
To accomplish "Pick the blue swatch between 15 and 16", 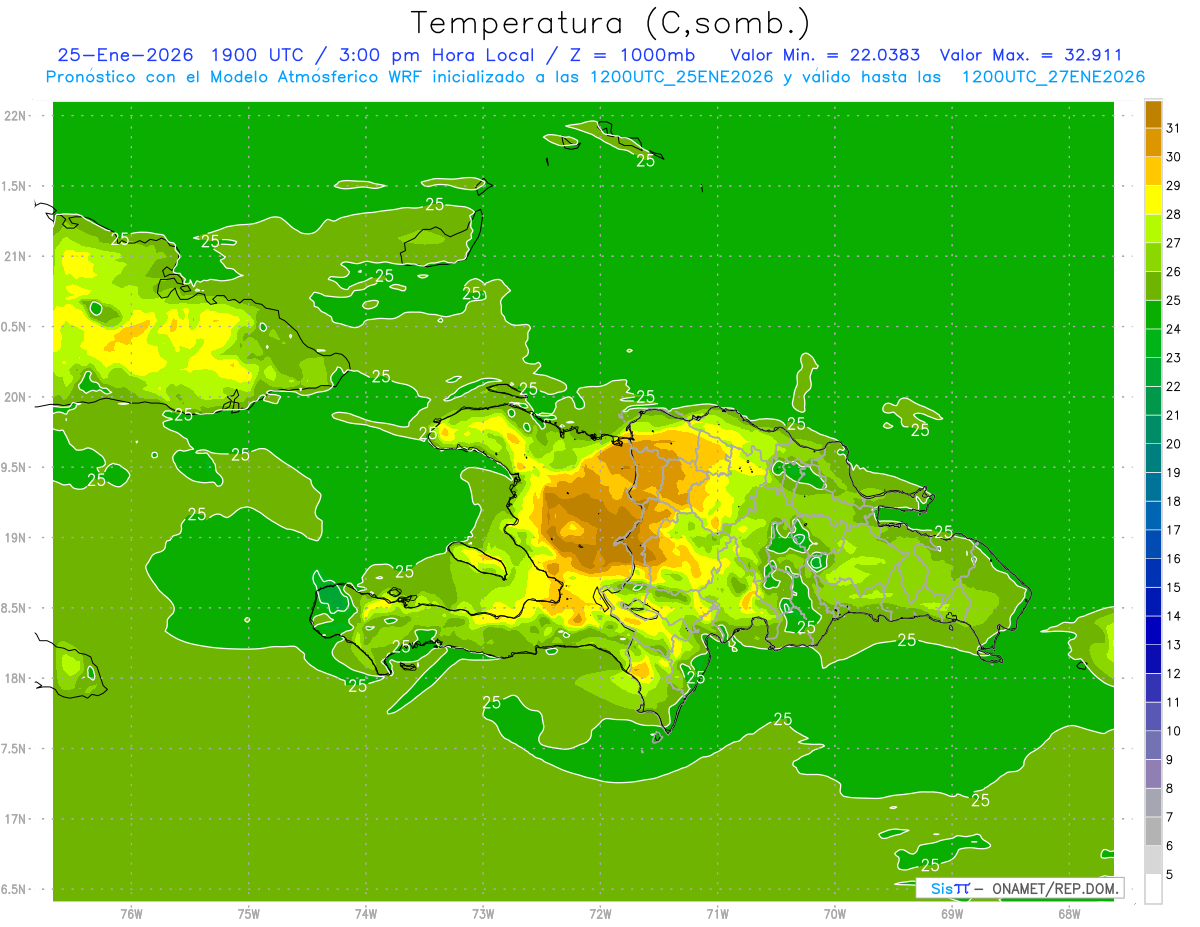I will click(1153, 573).
